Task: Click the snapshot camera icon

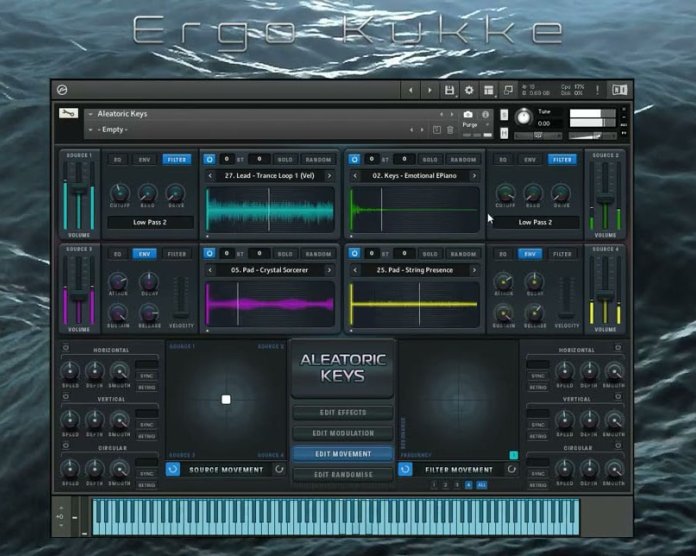Action: pyautogui.click(x=468, y=114)
